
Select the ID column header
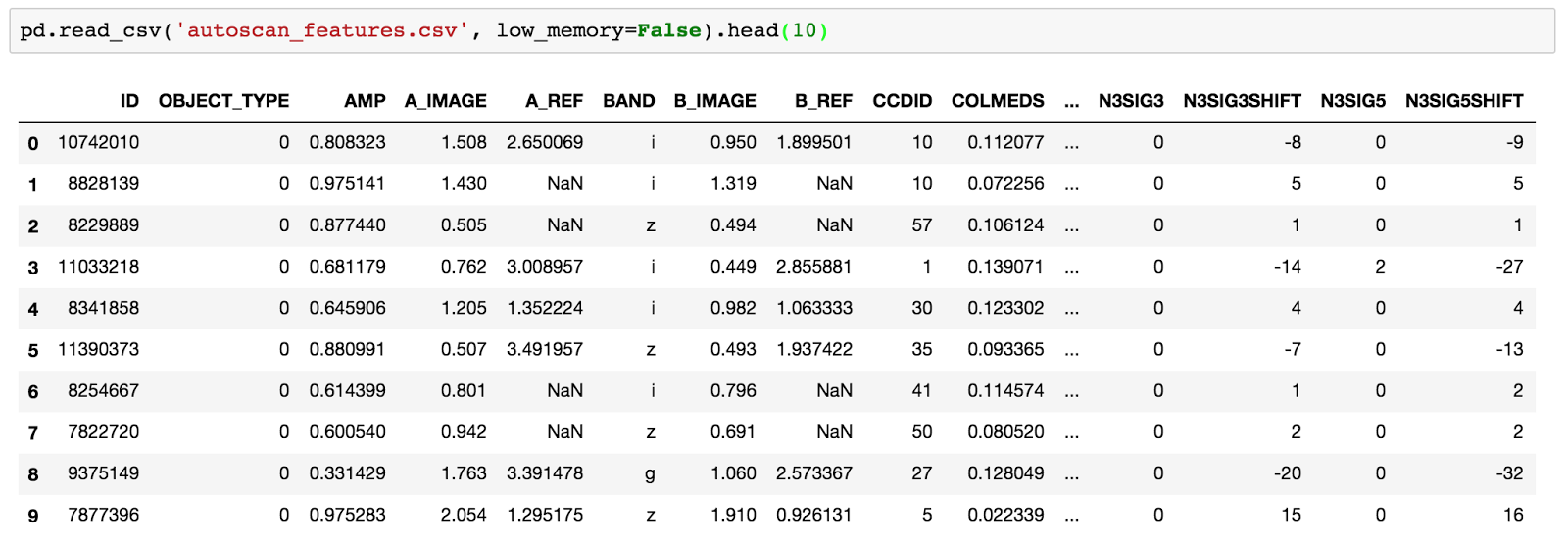tap(129, 101)
